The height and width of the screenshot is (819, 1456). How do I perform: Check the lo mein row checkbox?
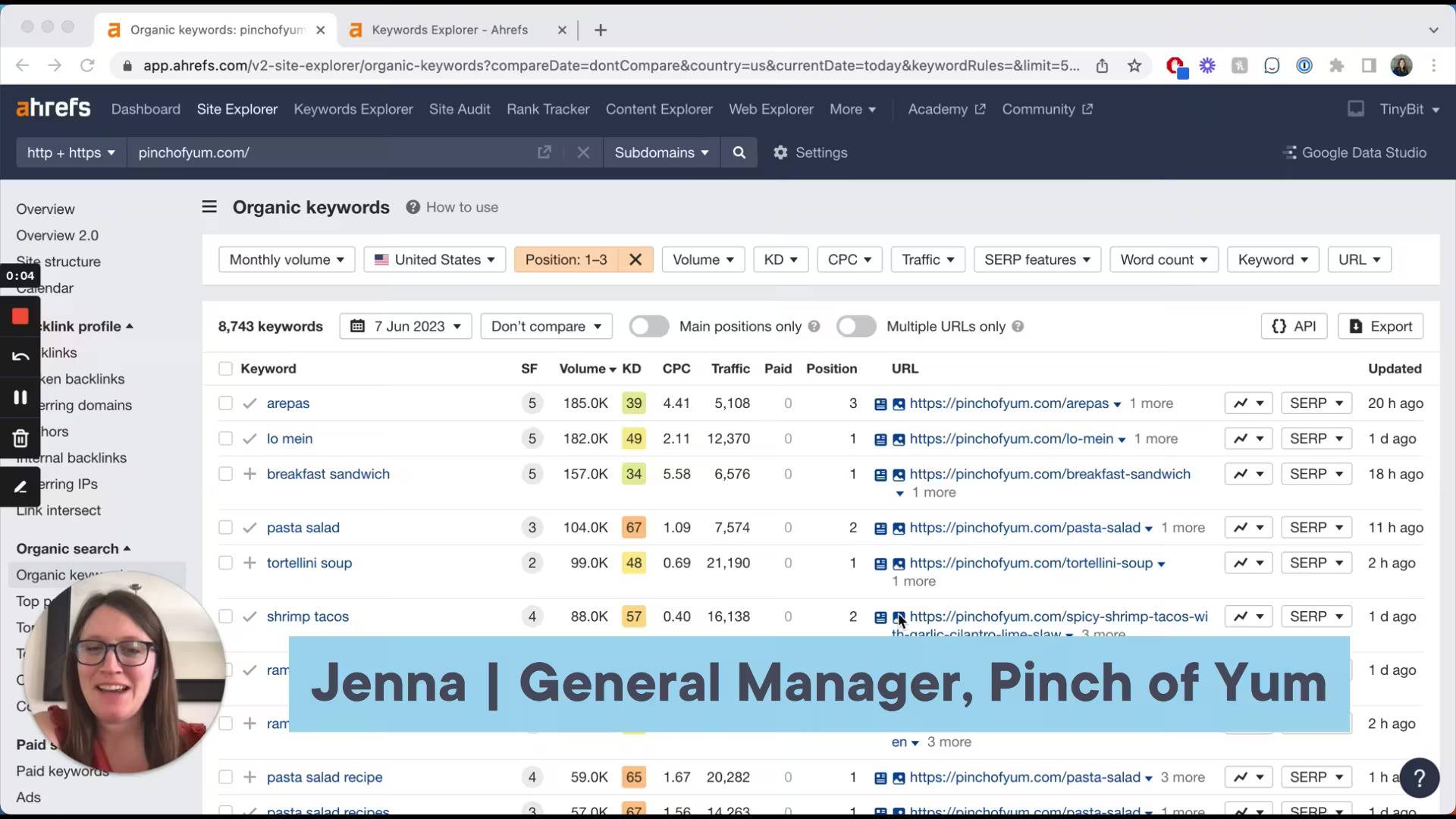(225, 439)
